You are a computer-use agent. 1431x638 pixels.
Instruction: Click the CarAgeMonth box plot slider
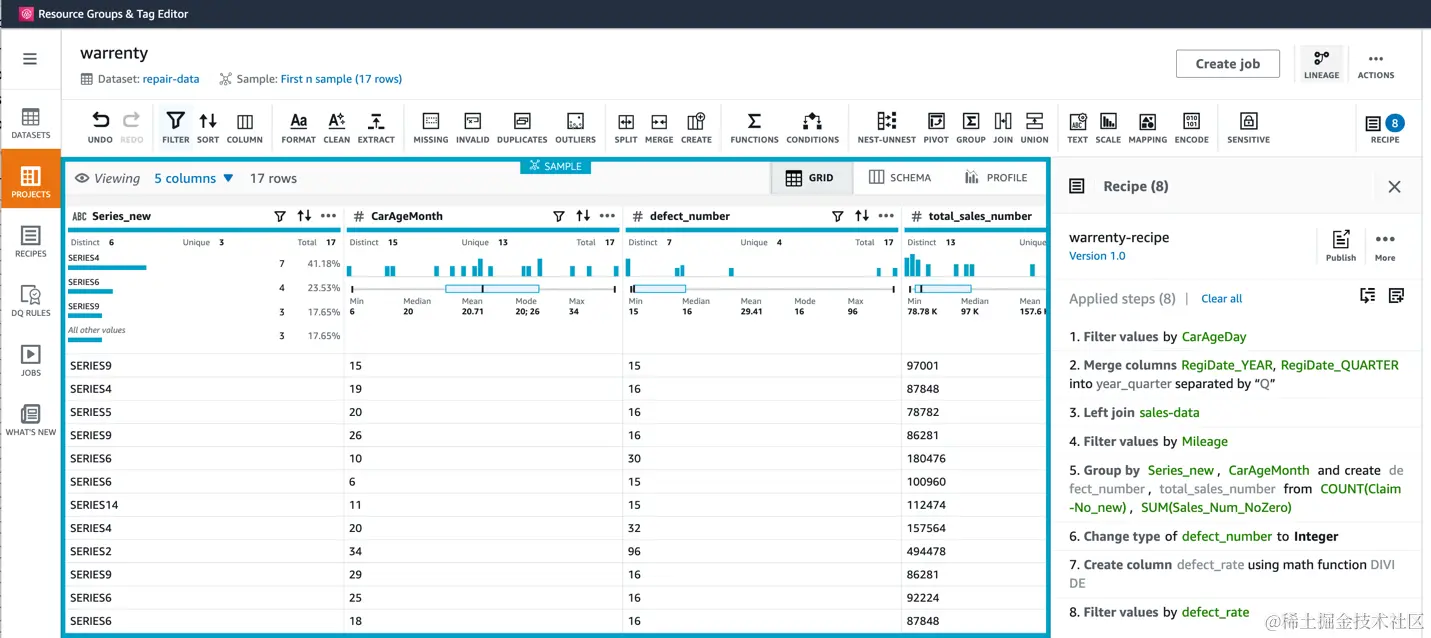point(484,289)
